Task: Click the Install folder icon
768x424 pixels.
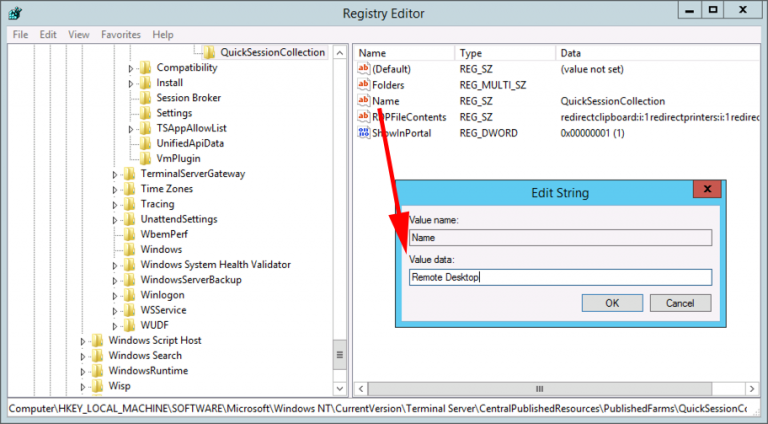Action: pyautogui.click(x=145, y=83)
